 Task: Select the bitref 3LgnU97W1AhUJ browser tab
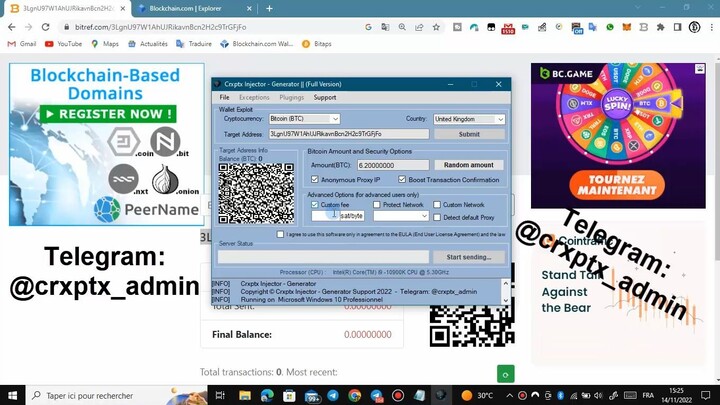[x=67, y=8]
